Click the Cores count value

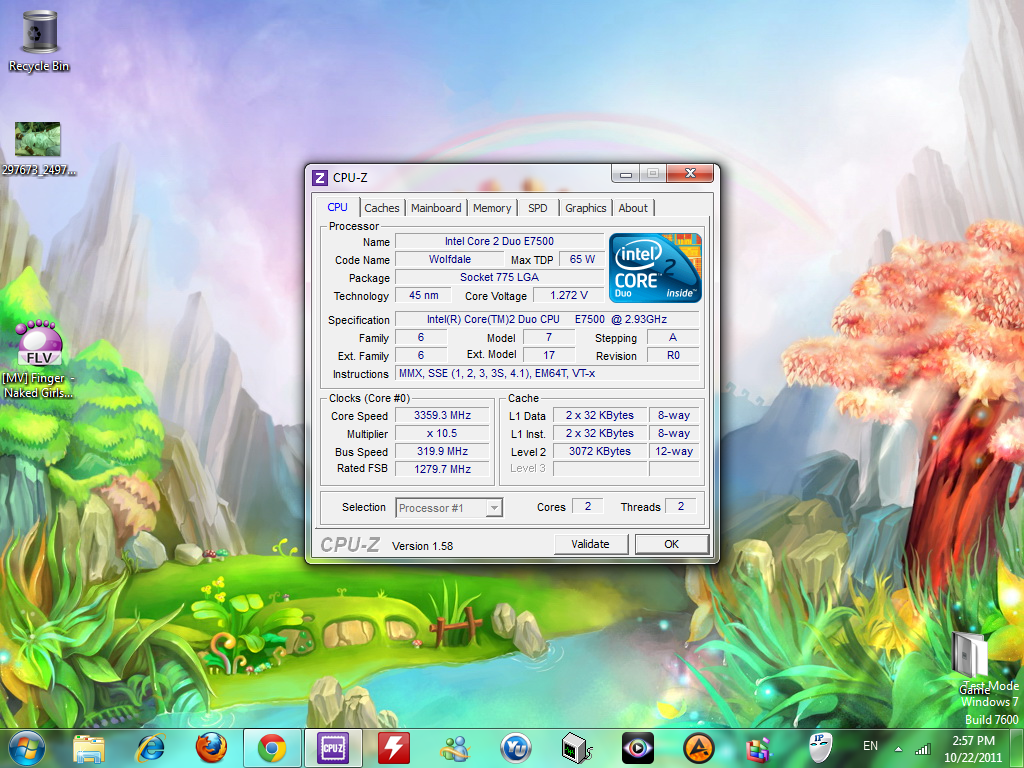588,506
